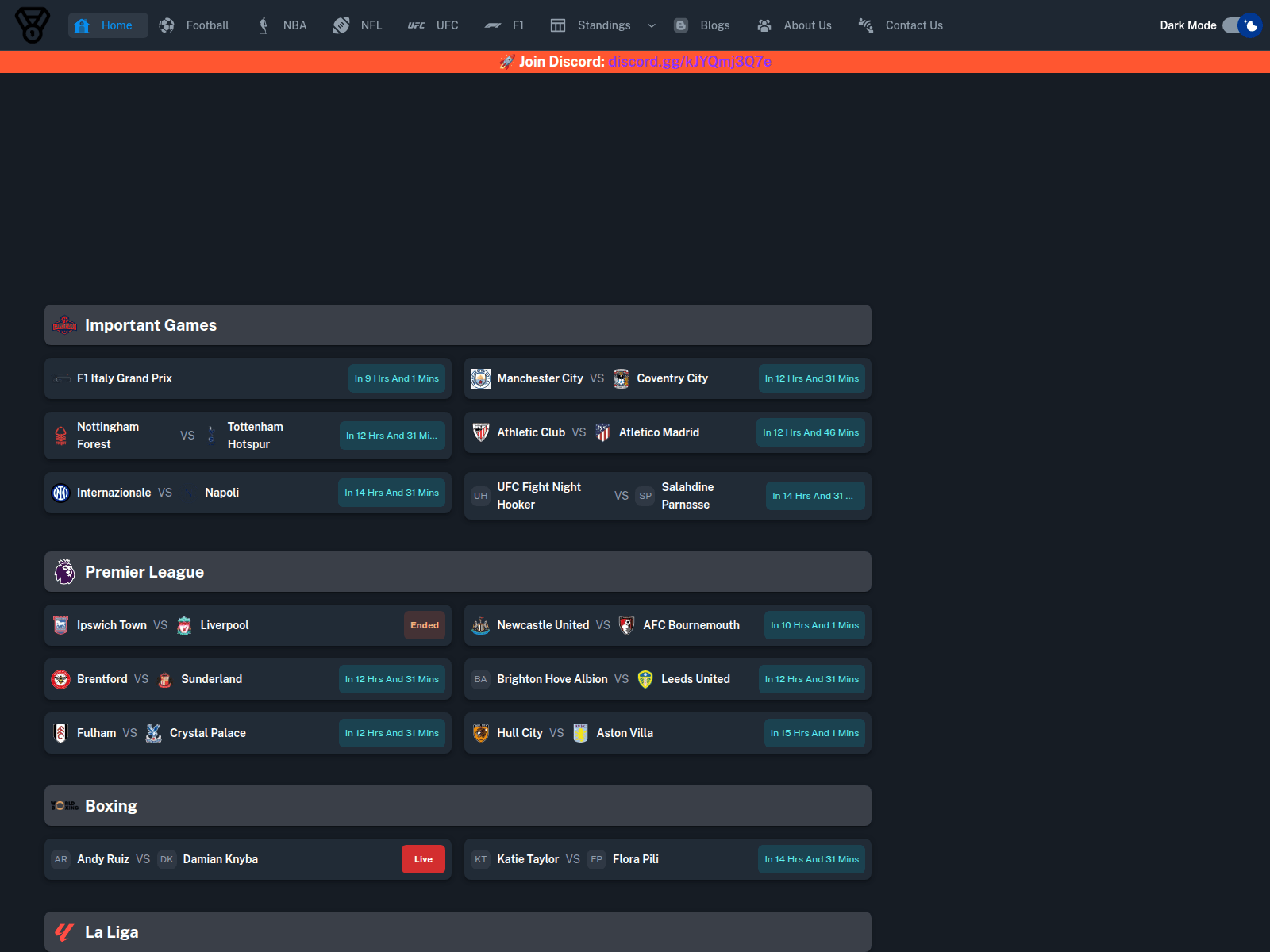Click the Nottingham Forest crest
The width and height of the screenshot is (1270, 952).
[x=61, y=436]
